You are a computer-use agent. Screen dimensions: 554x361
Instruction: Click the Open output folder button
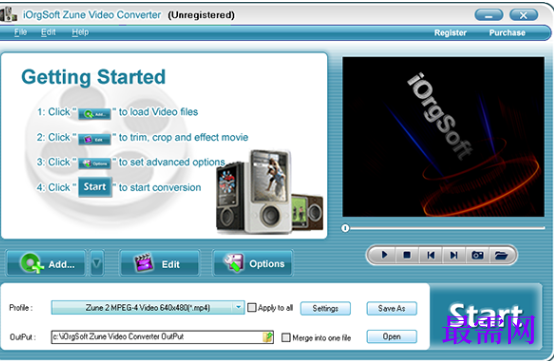(391, 336)
